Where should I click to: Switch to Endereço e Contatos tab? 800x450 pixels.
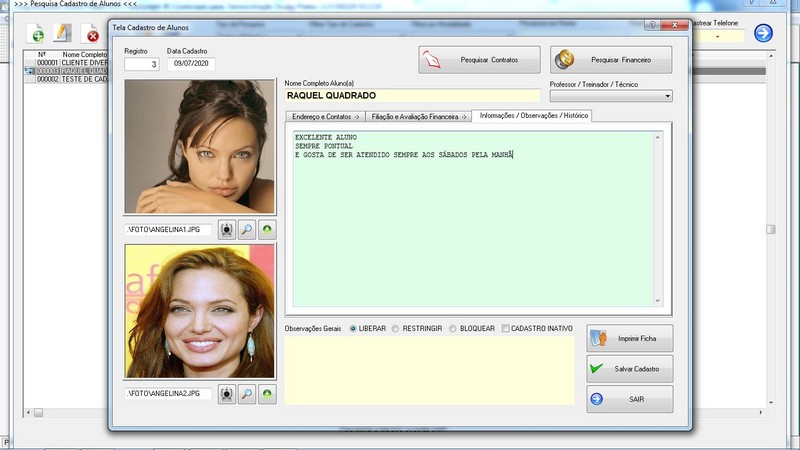point(325,117)
